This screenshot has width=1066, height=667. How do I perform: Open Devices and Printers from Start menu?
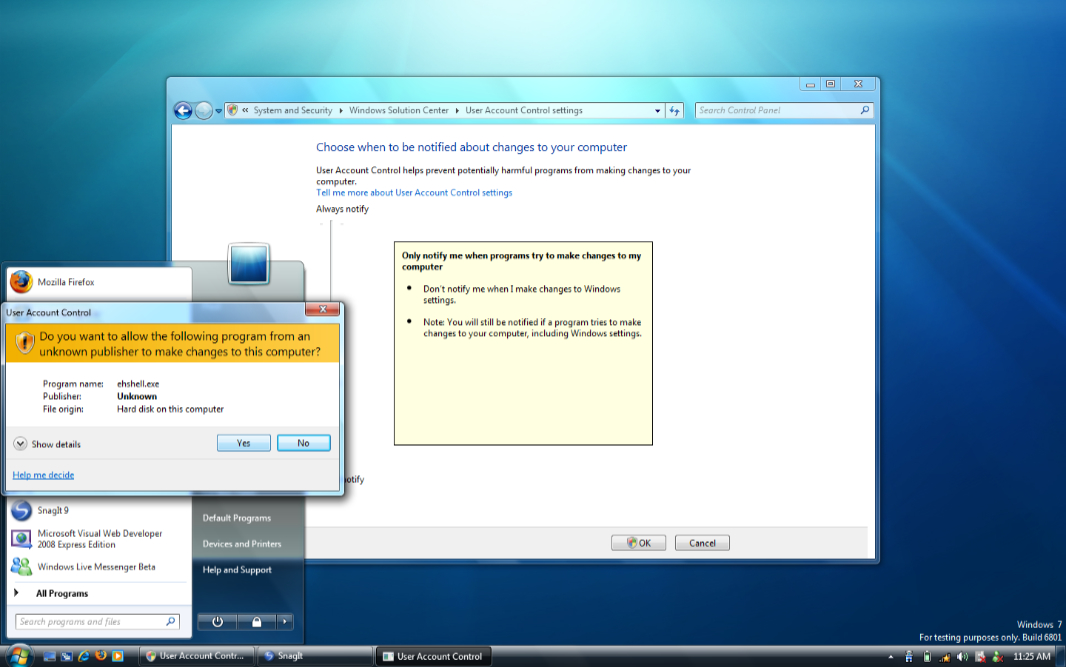point(241,544)
